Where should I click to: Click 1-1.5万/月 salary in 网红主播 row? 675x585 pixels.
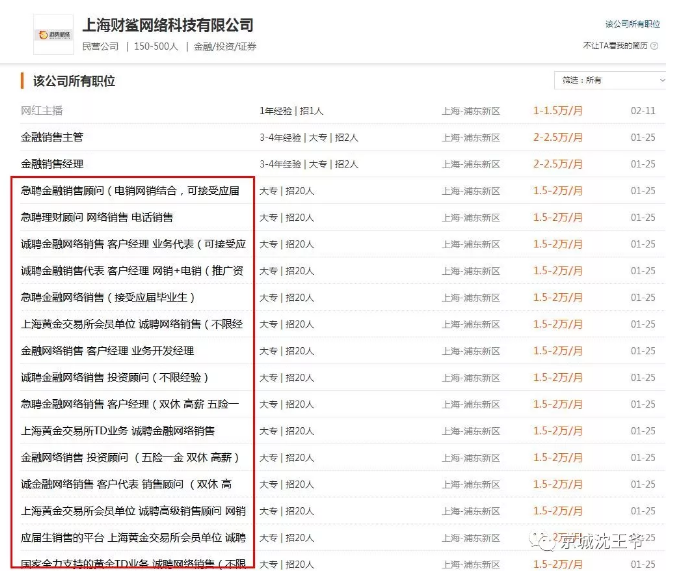[558, 111]
